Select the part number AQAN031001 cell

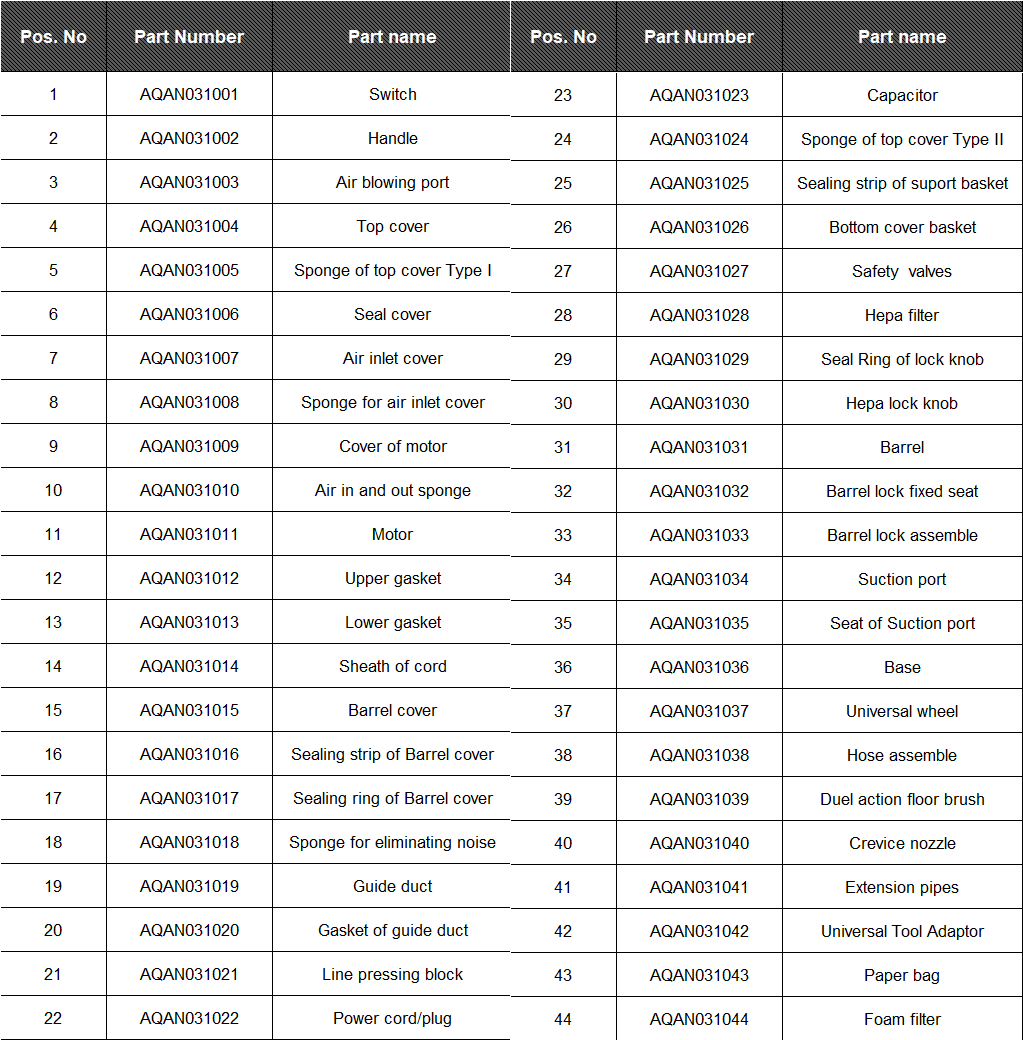[x=189, y=94]
